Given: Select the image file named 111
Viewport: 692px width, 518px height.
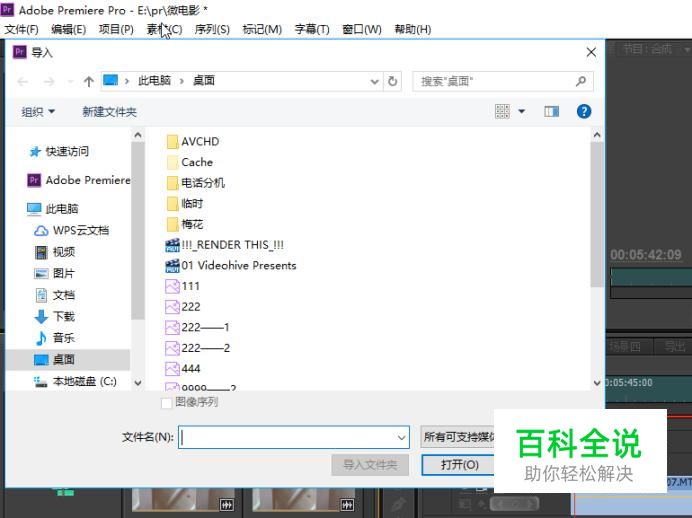Looking at the screenshot, I should coord(182,286).
